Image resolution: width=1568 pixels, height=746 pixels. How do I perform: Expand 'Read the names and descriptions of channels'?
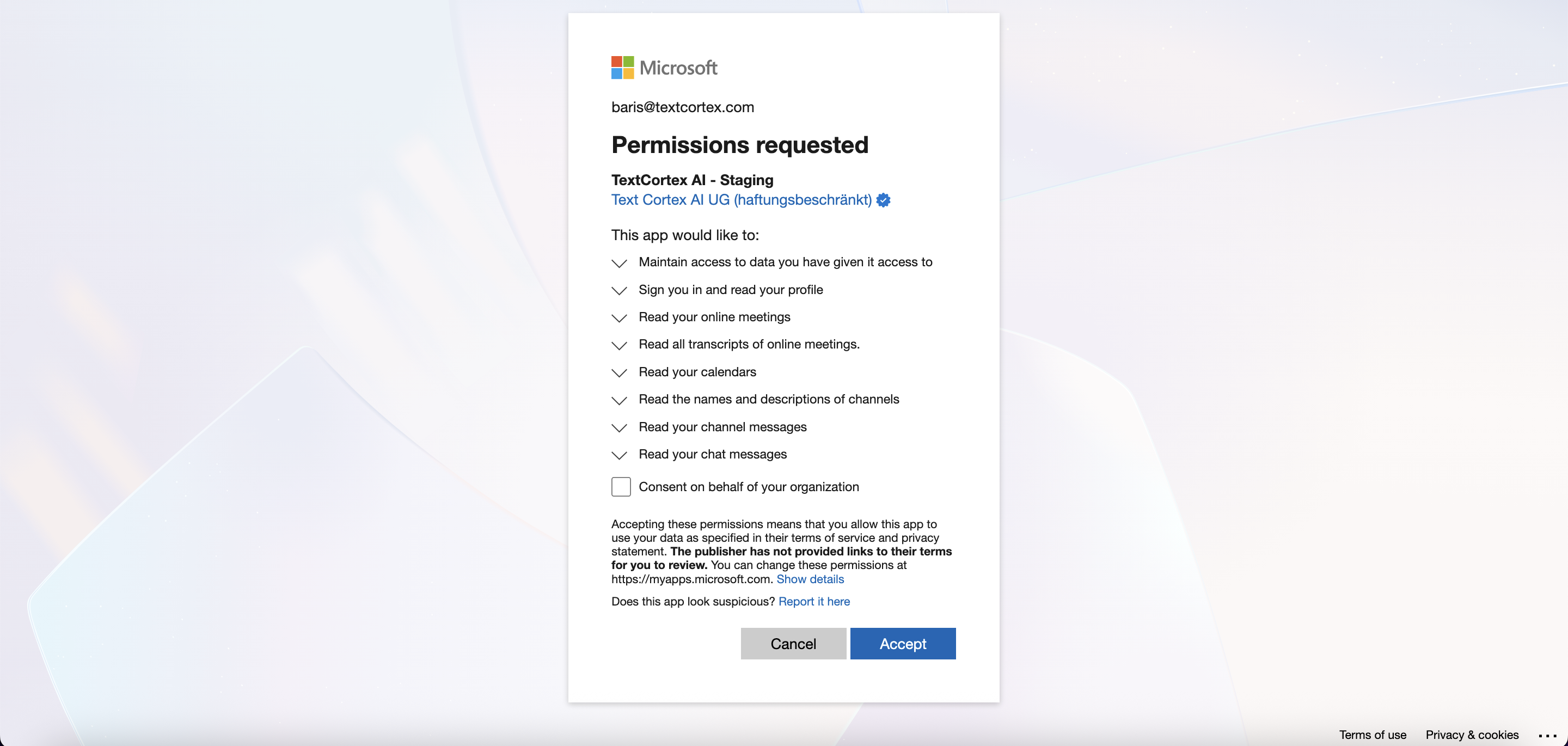coord(619,400)
